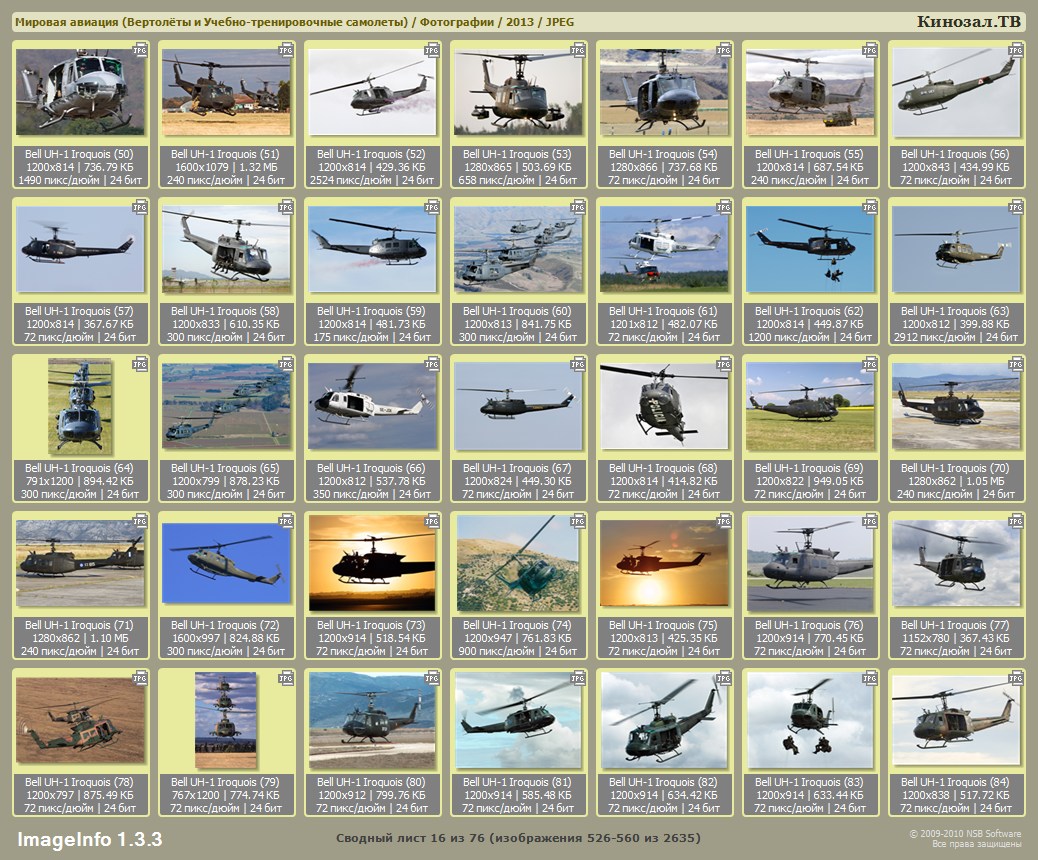Open the Iroquois (72) blue sky thumbnail
1038x860 pixels.
(x=226, y=563)
